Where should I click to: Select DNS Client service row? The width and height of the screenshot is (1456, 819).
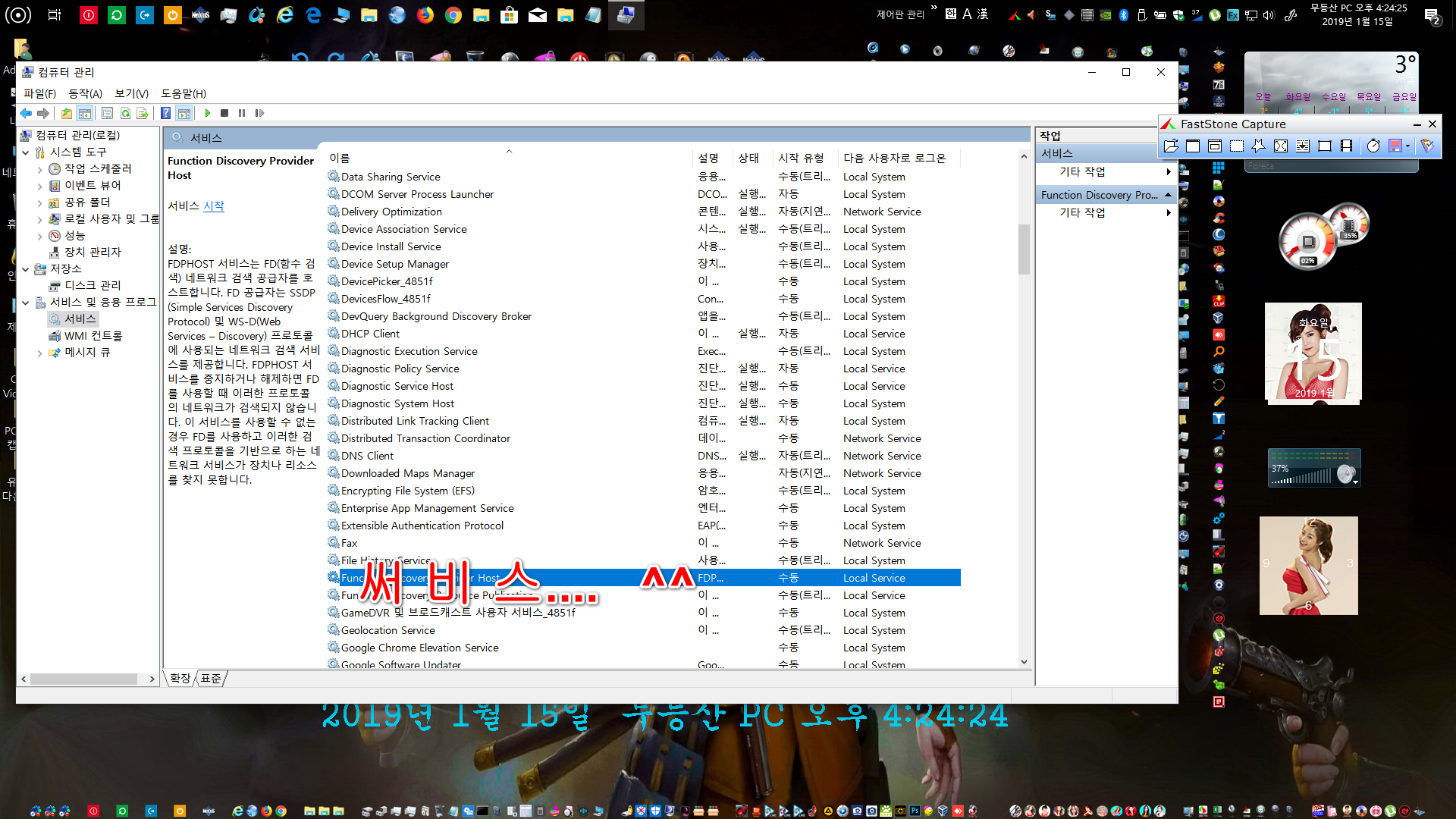643,456
